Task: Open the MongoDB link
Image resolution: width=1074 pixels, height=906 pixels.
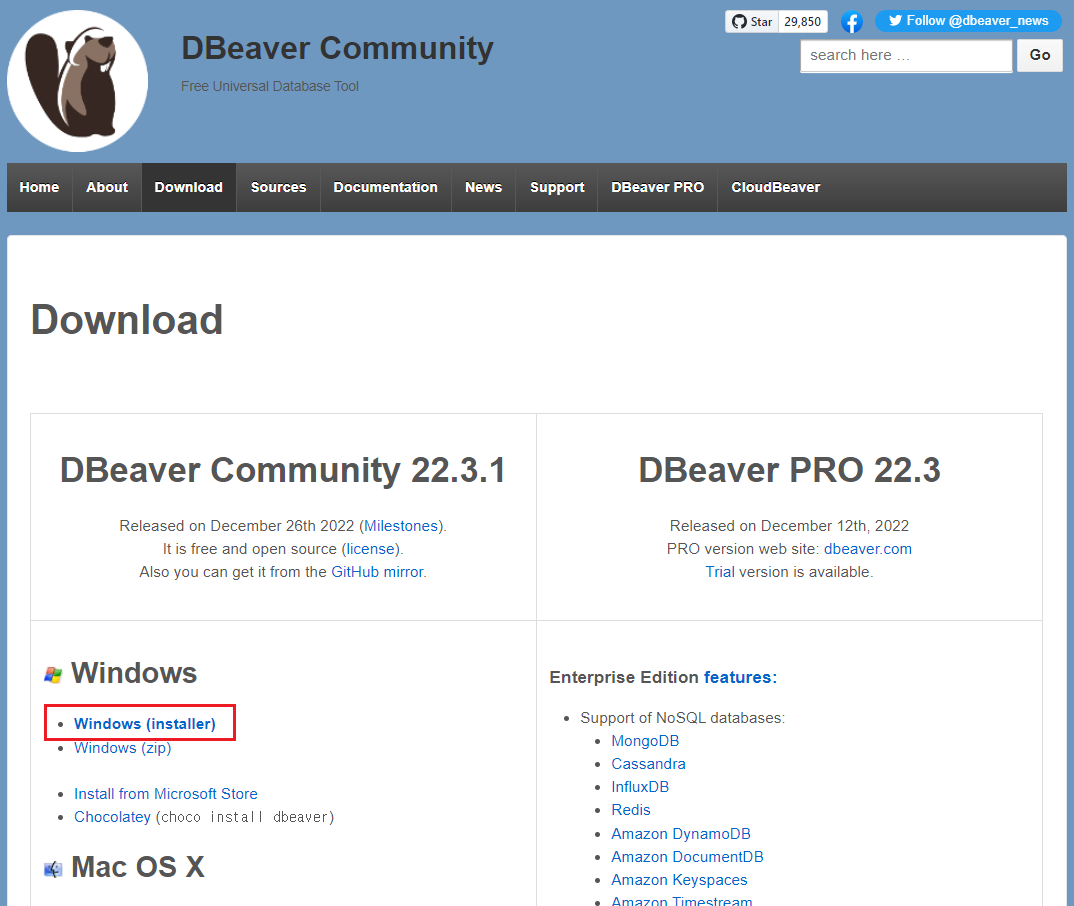Action: 645,741
